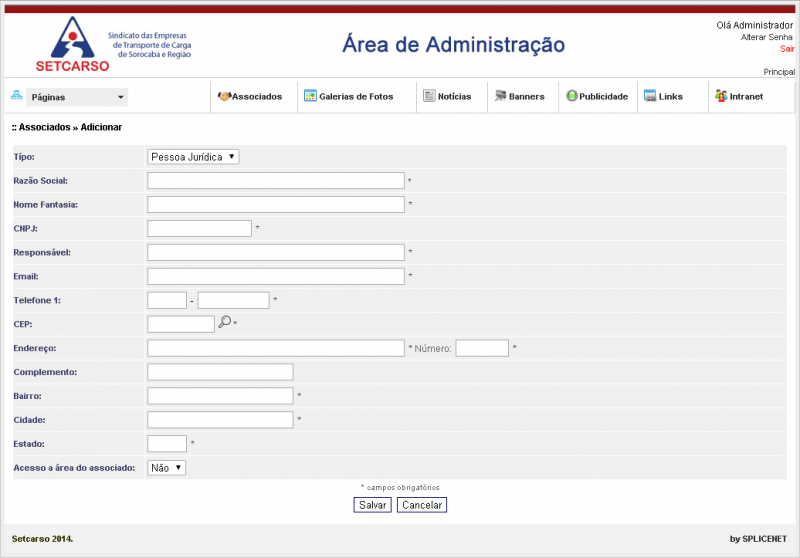Click the by SPLICENET footer link
This screenshot has height=558, width=800.
coord(758,539)
